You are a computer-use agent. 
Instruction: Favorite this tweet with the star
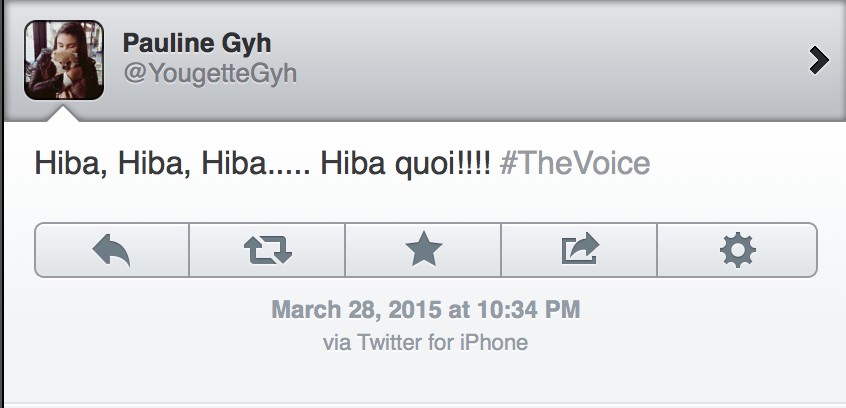click(x=423, y=249)
